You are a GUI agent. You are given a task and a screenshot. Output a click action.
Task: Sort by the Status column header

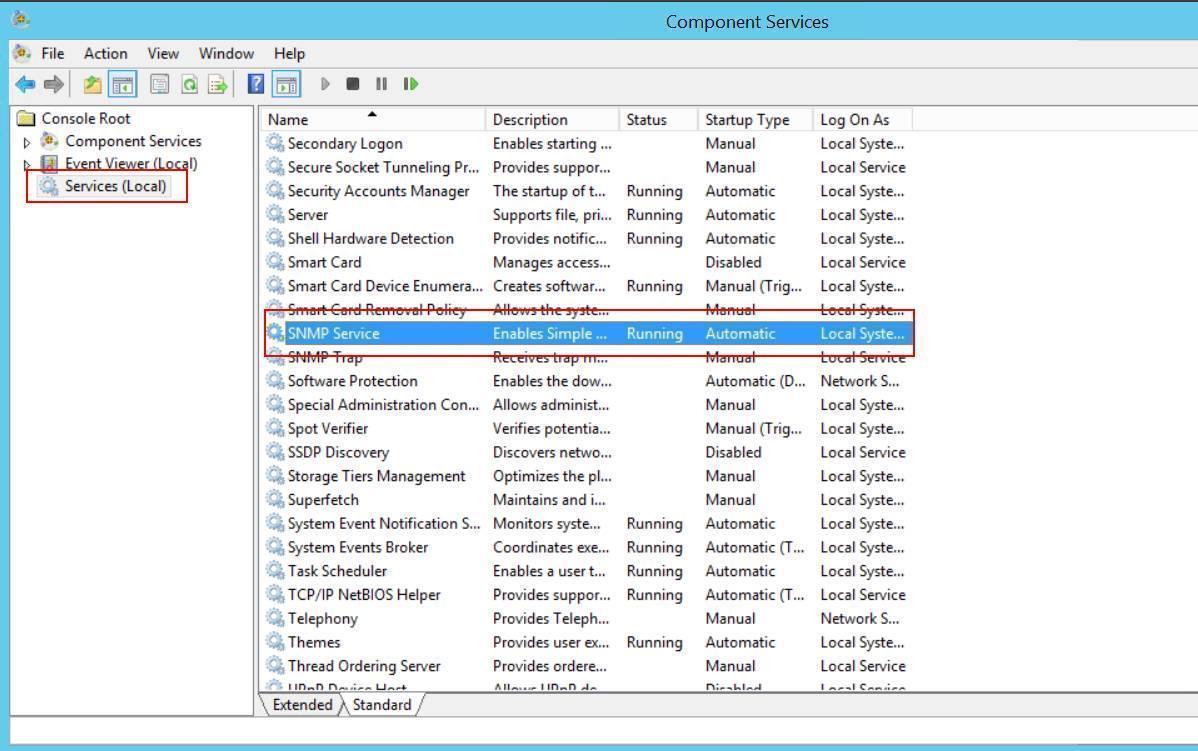[x=659, y=119]
